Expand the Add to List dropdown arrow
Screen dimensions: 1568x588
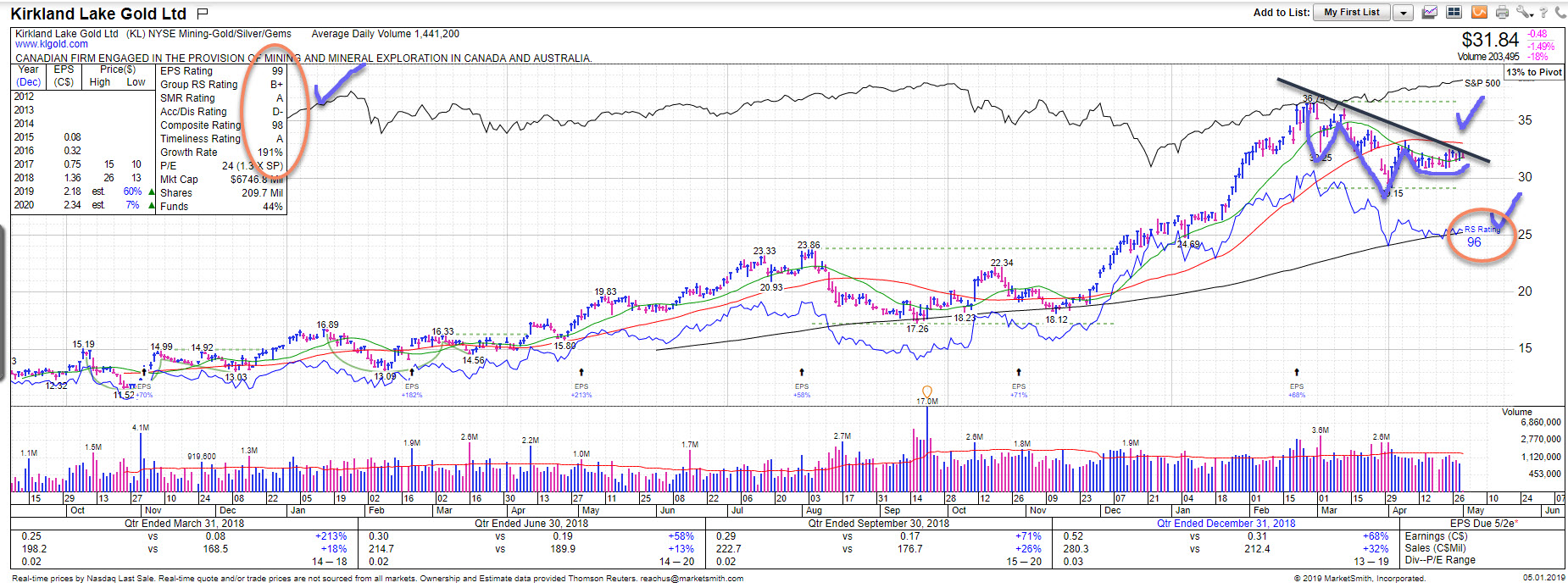coord(1404,13)
